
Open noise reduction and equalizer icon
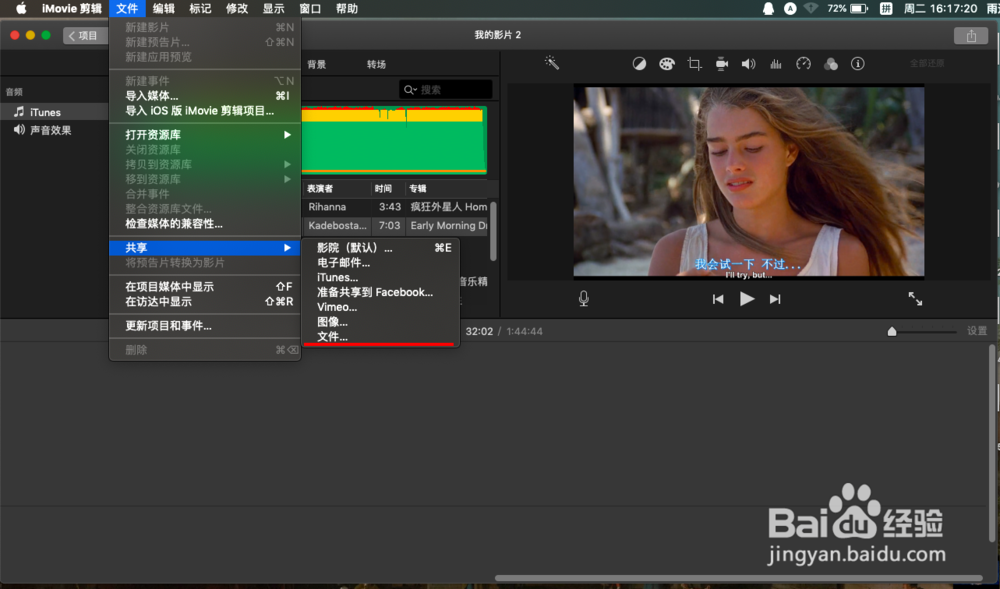click(776, 64)
